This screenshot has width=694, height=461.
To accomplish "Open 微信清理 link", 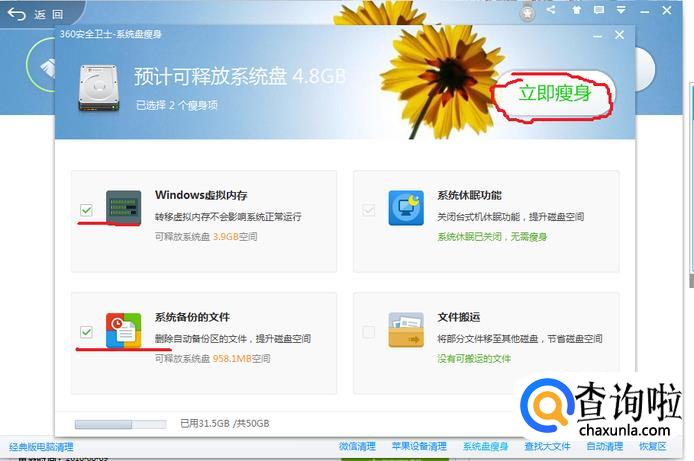I will point(357,446).
